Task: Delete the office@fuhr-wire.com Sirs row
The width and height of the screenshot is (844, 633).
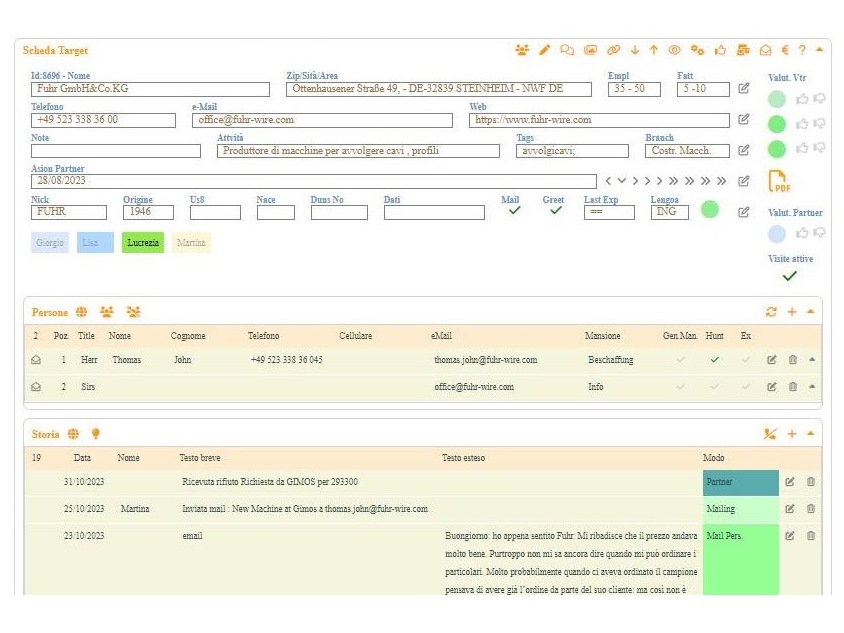Action: [792, 386]
